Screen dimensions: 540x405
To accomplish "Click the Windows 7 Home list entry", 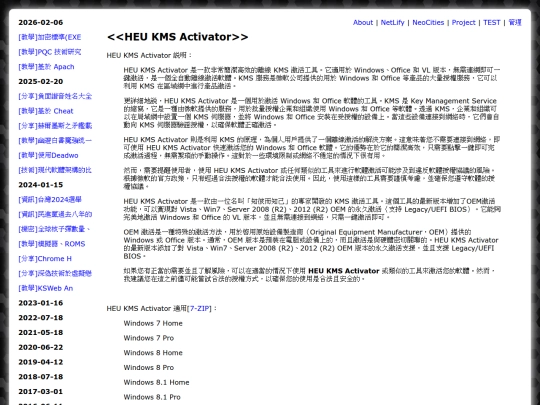I will 153,323.
